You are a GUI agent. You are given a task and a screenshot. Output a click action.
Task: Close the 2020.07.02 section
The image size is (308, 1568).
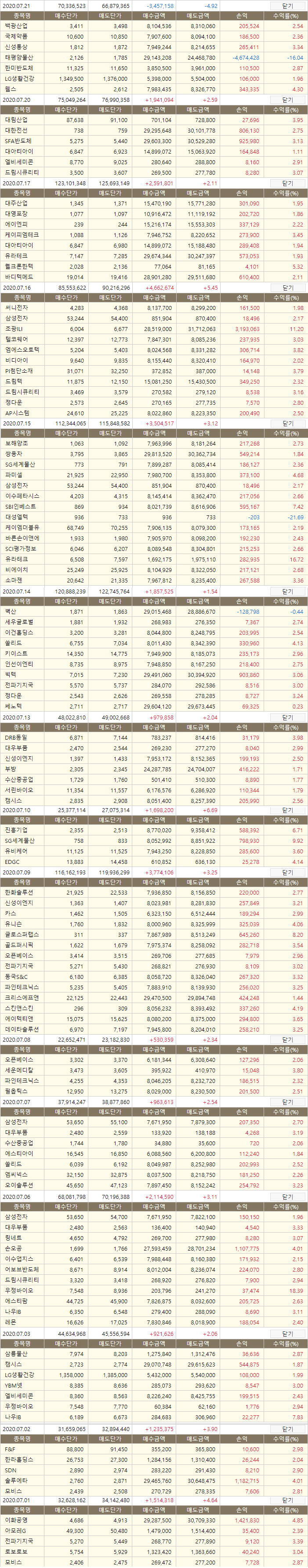pyautogui.click(x=287, y=1428)
